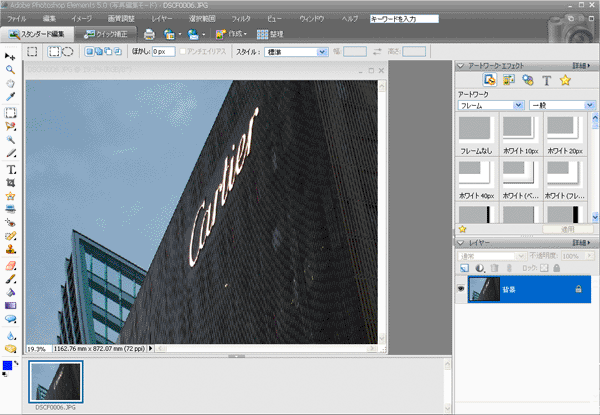Collapse the レイヤー panel
Viewport: 600px width, 415px height.
pyautogui.click(x=460, y=242)
